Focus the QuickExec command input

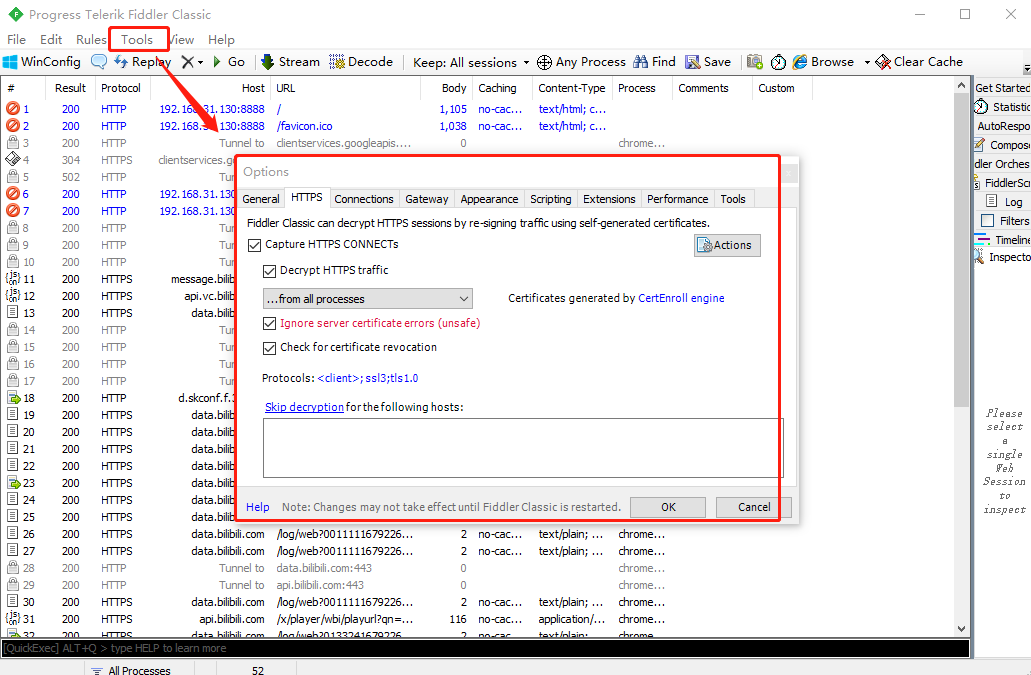pyautogui.click(x=485, y=648)
